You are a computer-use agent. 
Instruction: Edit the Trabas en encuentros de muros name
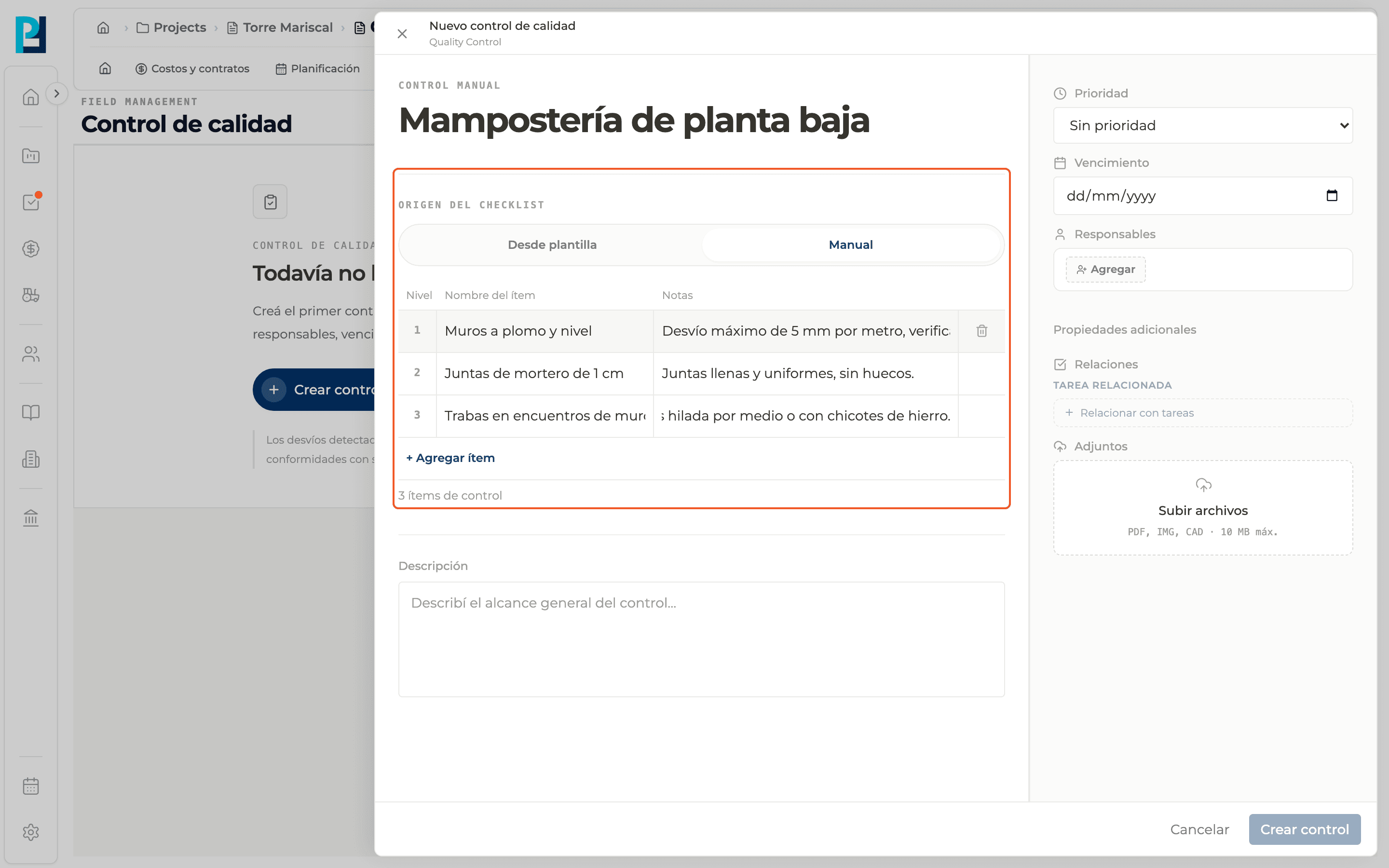coord(545,416)
